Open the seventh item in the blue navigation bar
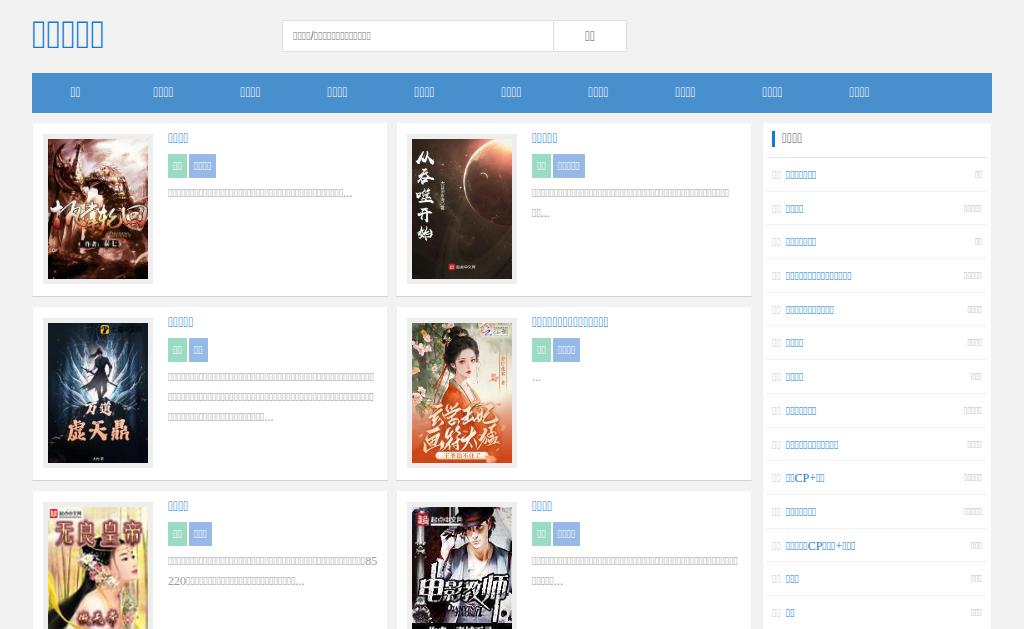 pyautogui.click(x=598, y=92)
